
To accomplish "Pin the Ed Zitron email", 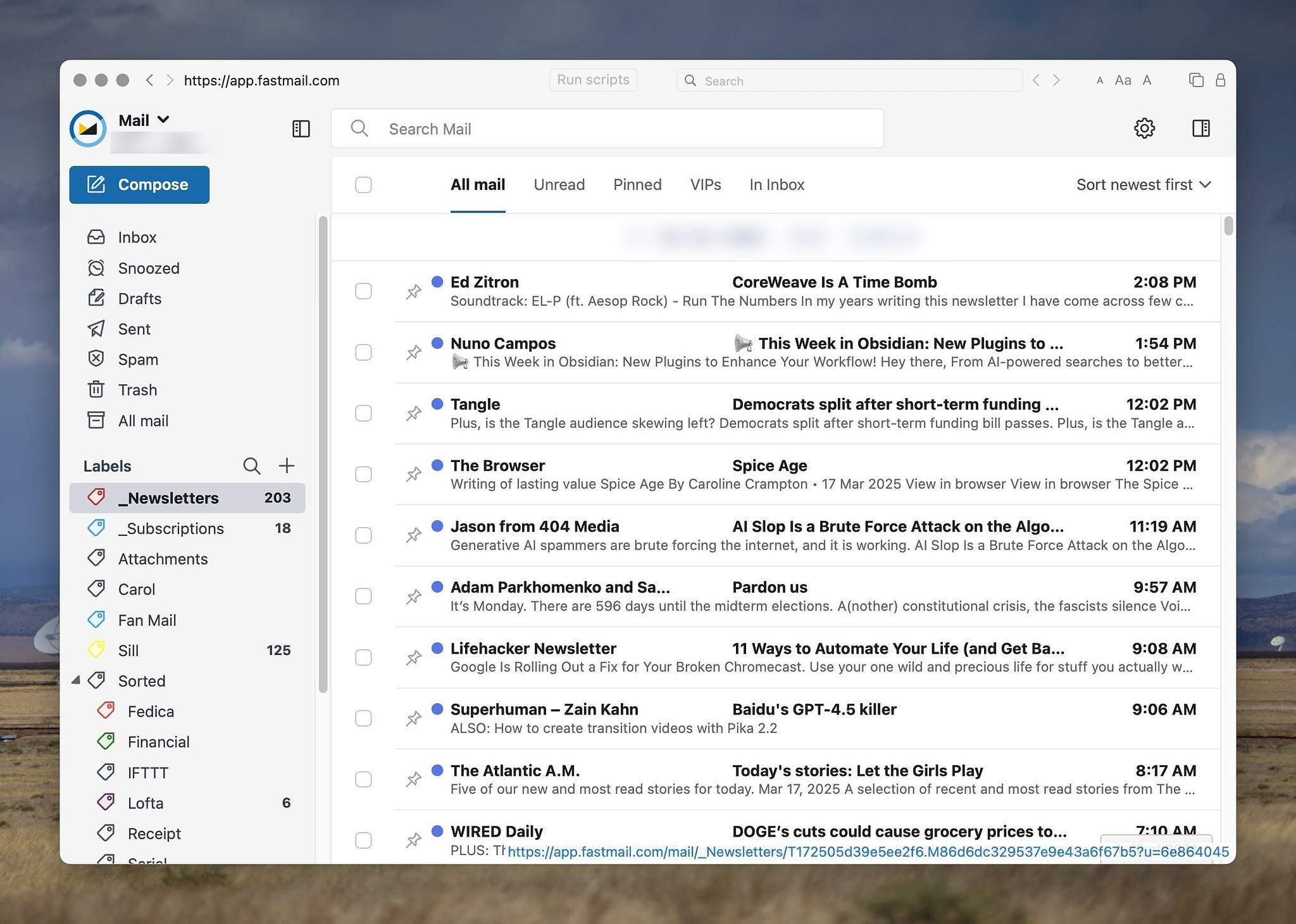I will coord(414,291).
